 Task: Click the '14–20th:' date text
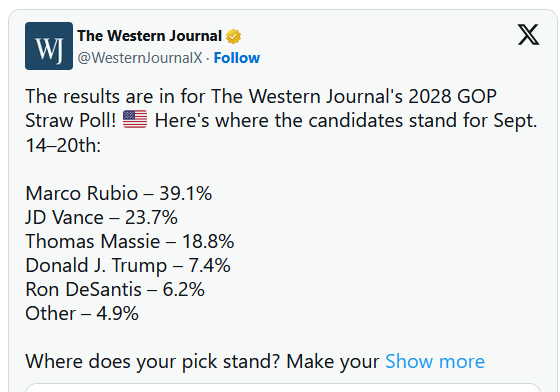coord(63,145)
